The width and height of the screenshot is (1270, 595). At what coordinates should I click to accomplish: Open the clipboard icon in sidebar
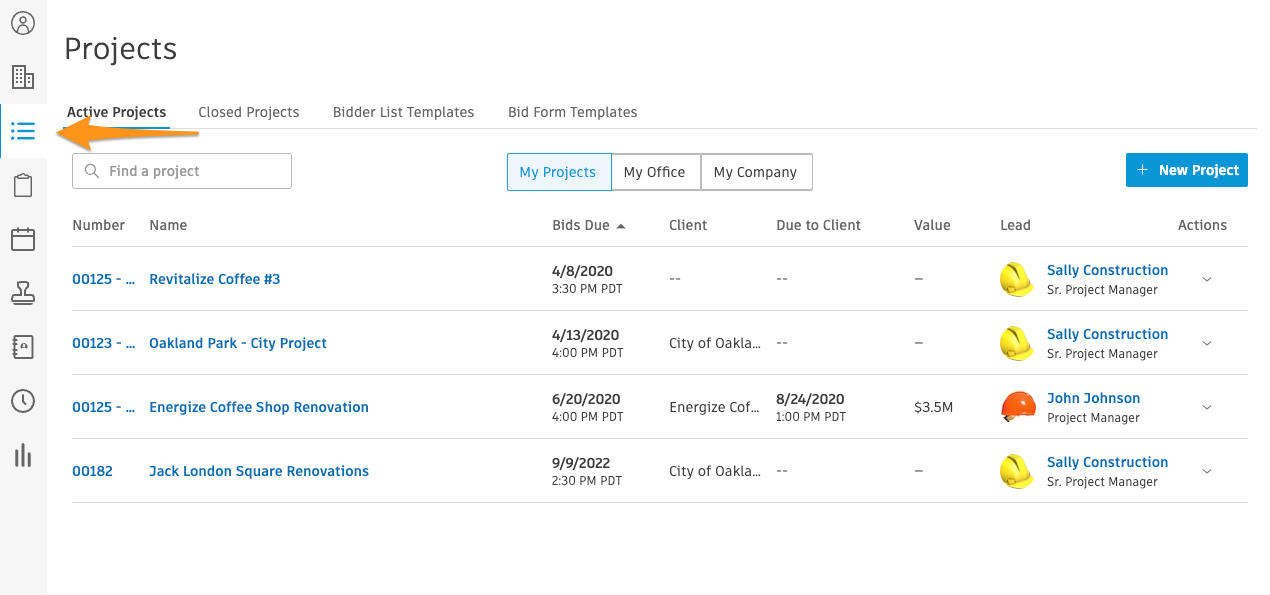(23, 186)
